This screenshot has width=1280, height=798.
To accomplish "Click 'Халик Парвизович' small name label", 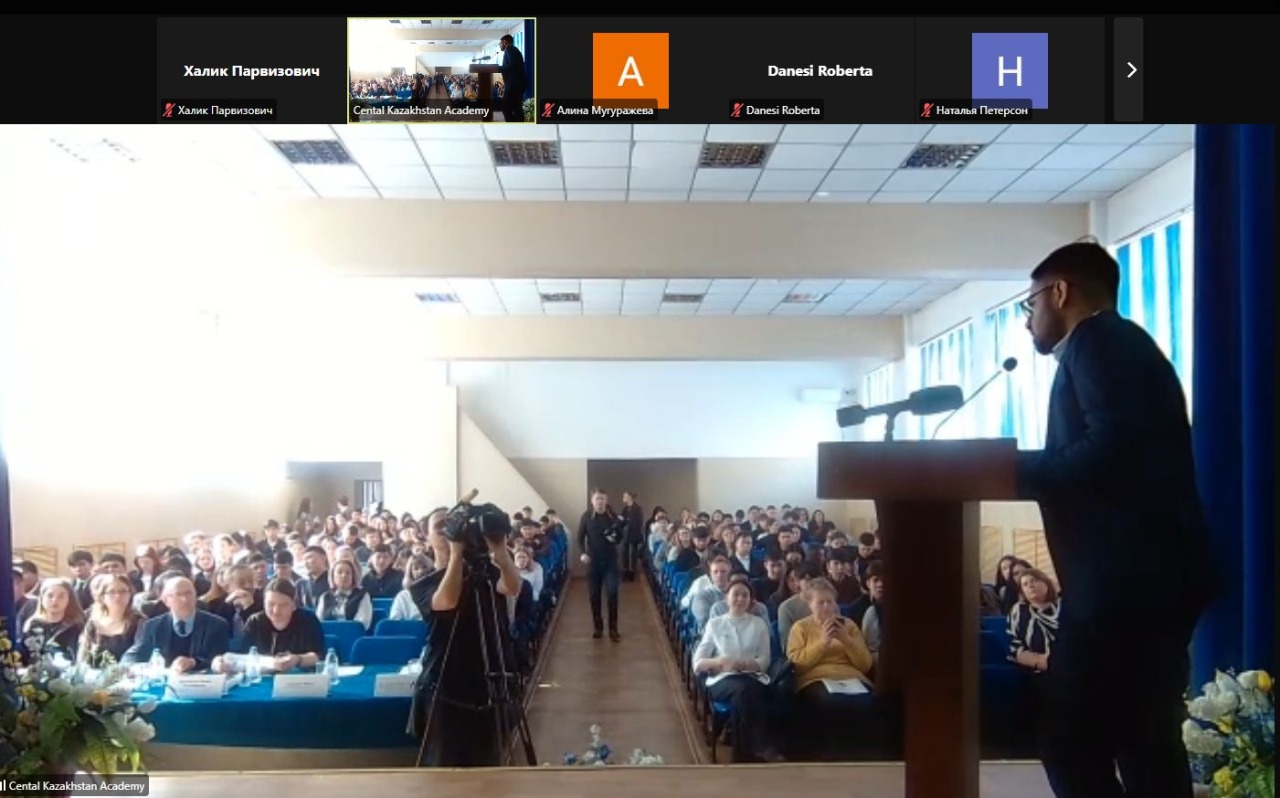I will (x=226, y=111).
